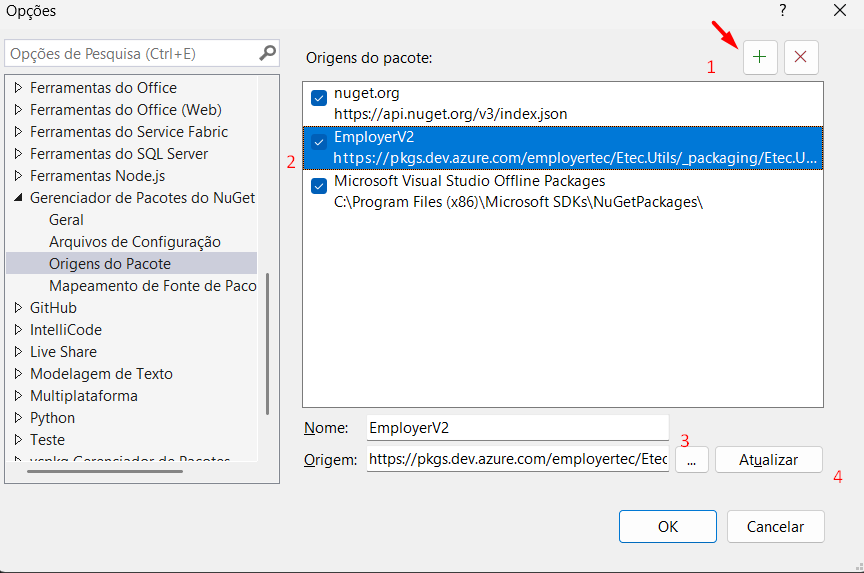The image size is (864, 573).
Task: Select Ferramentas Node.js tree label
Action: click(98, 176)
